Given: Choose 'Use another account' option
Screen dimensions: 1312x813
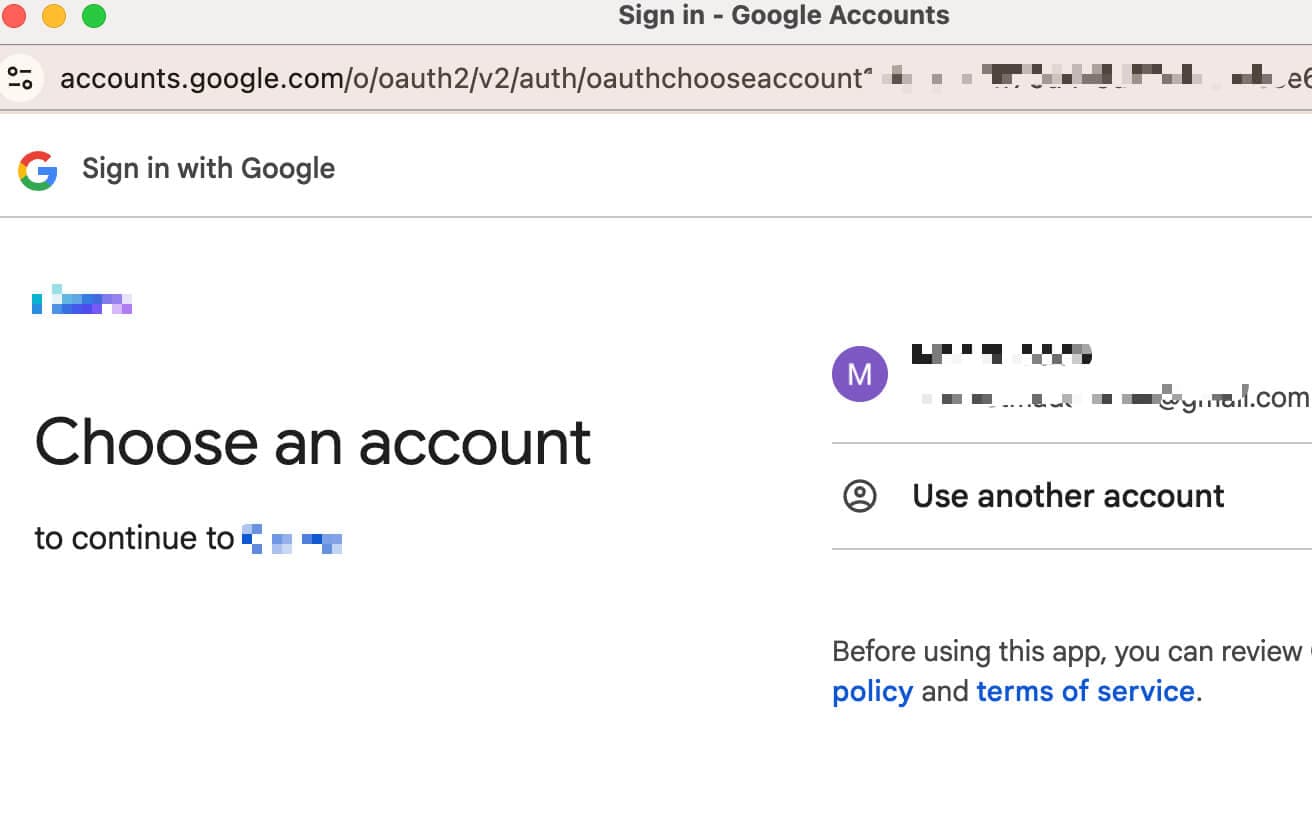Looking at the screenshot, I should pos(1068,496).
